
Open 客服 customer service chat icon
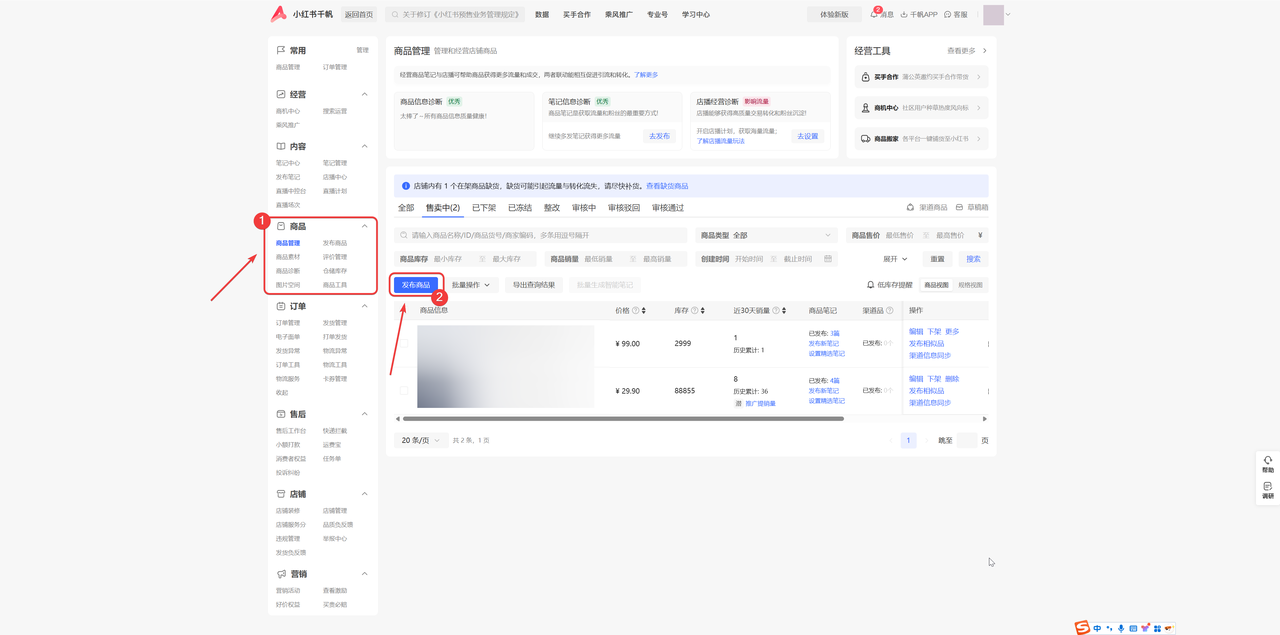[948, 14]
